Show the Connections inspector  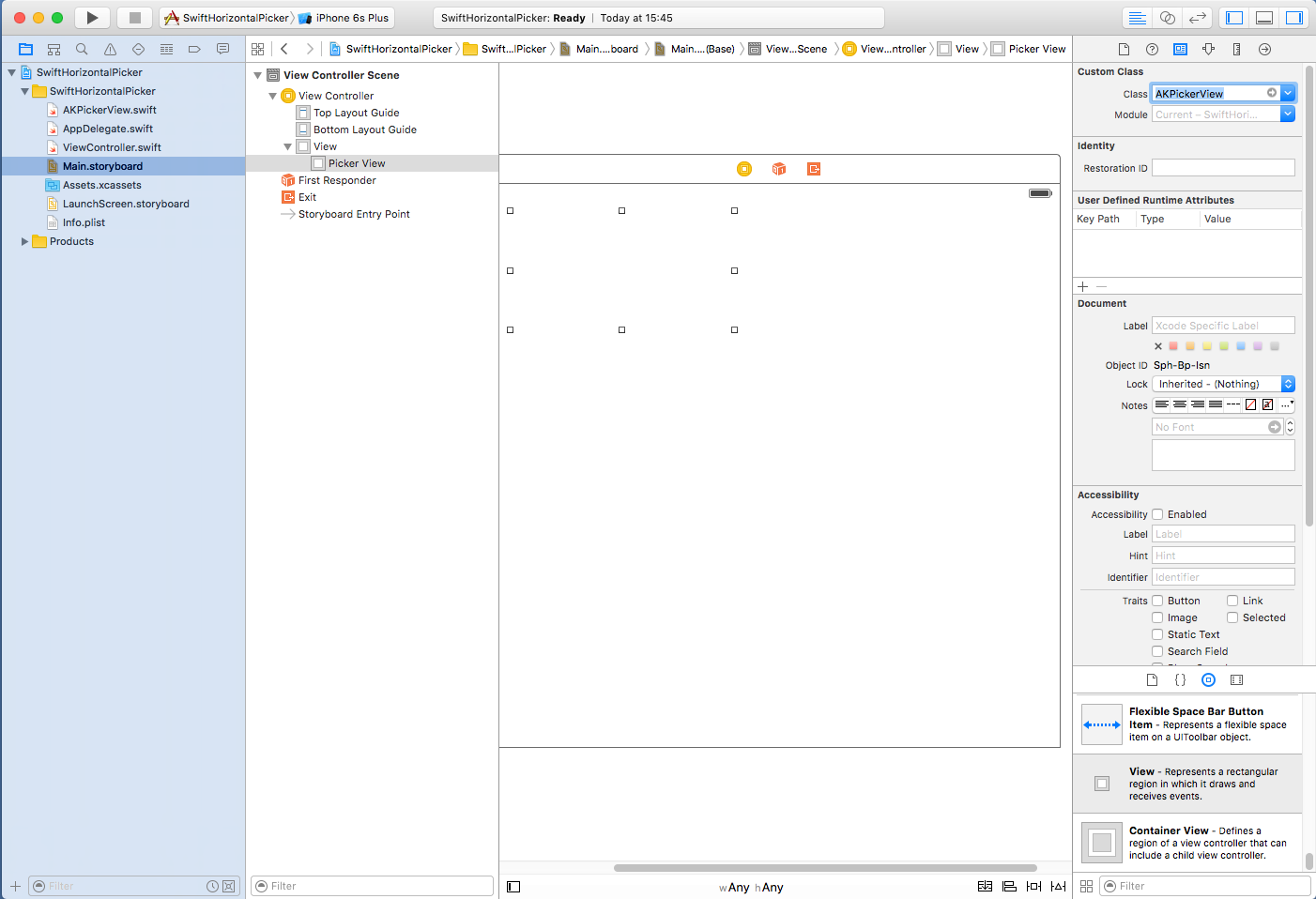[x=1264, y=49]
